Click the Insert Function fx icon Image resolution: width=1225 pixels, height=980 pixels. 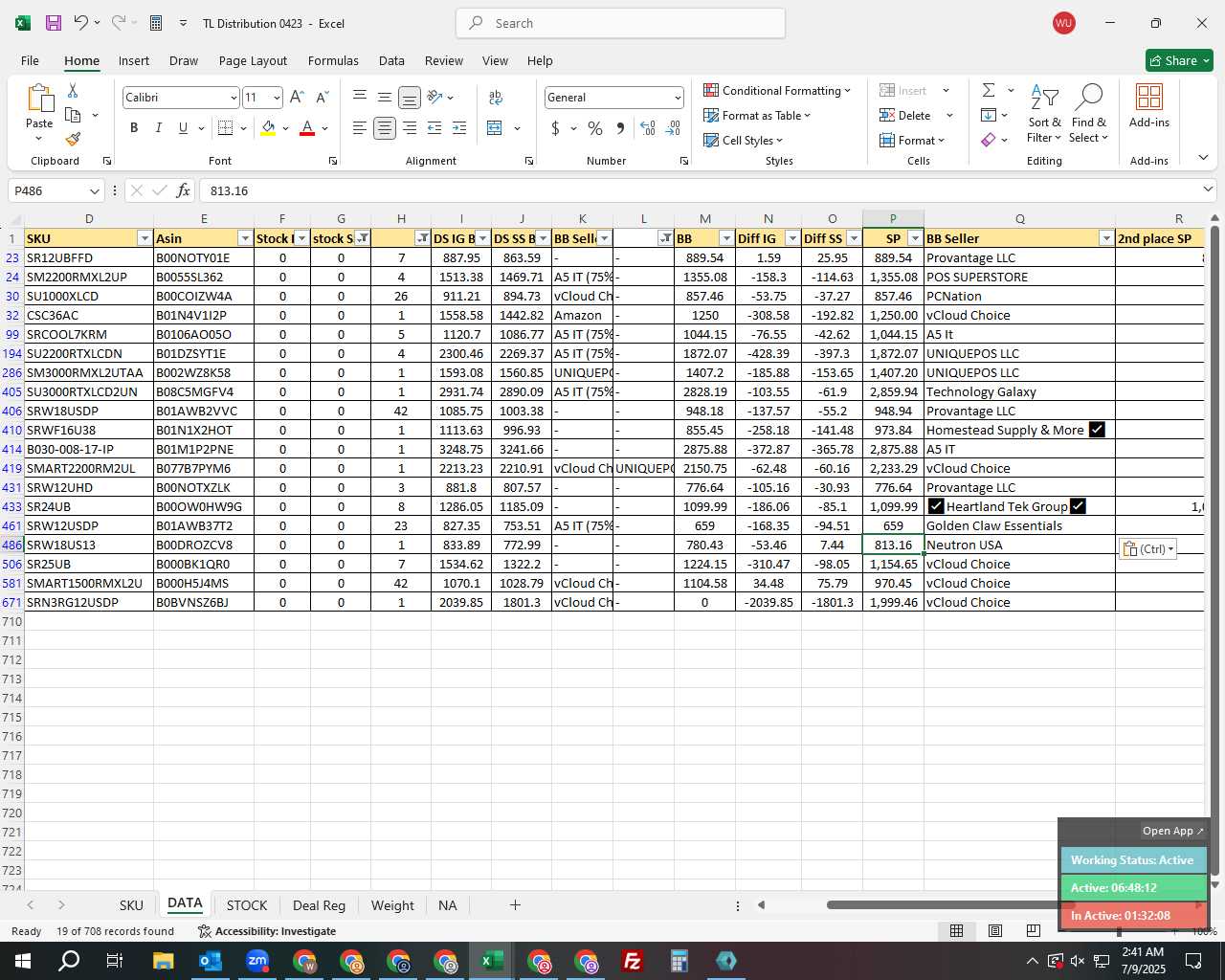(x=184, y=190)
